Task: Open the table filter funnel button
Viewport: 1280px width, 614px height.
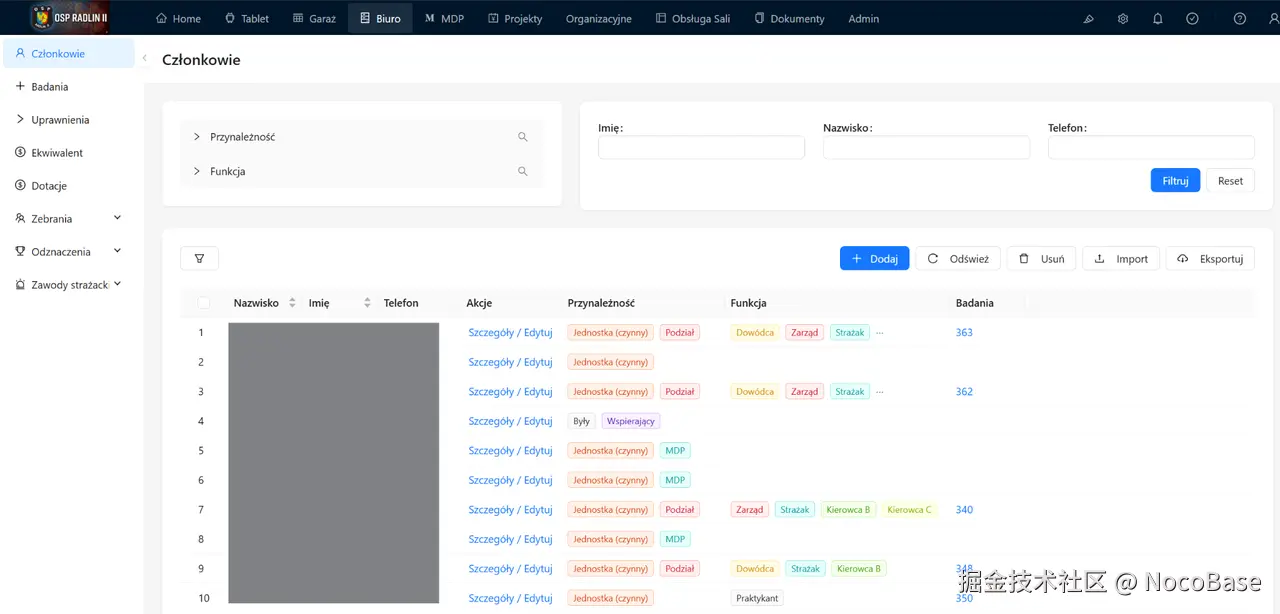Action: [199, 258]
